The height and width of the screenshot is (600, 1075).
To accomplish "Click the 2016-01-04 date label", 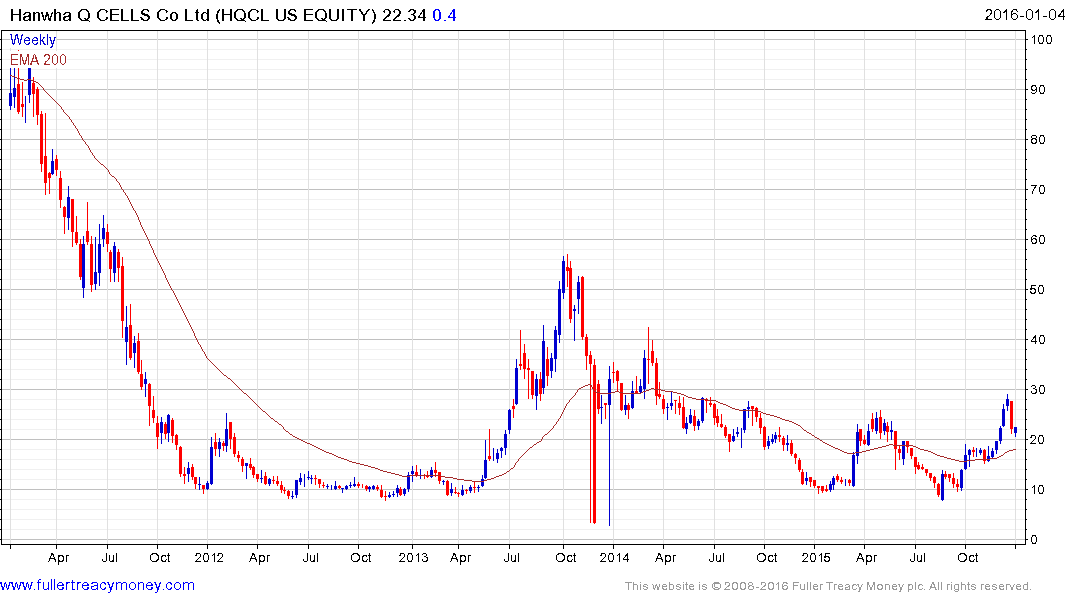I will tap(1024, 14).
